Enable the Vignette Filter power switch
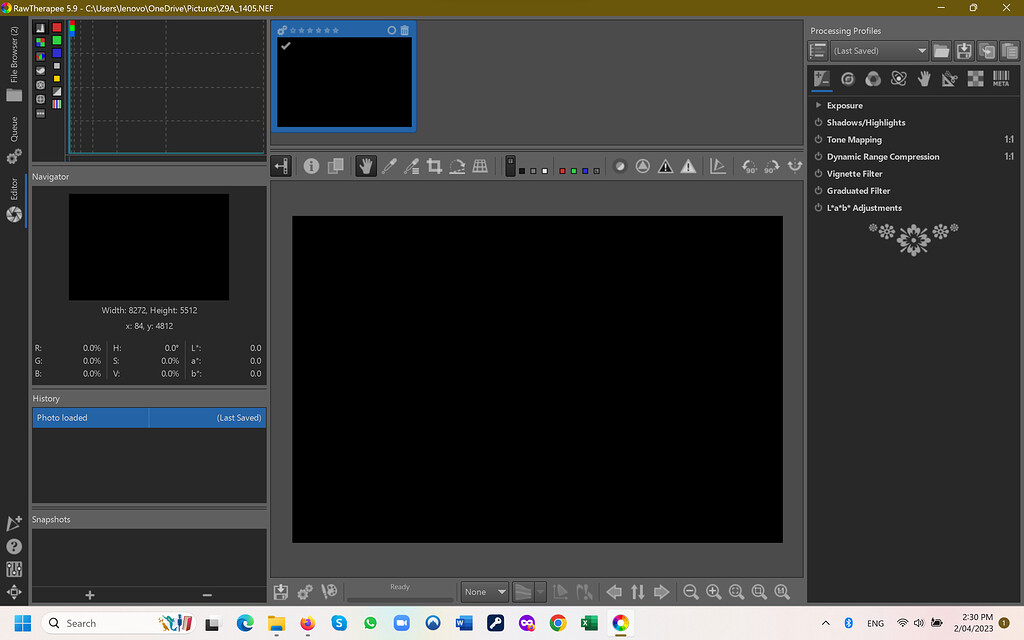Image resolution: width=1024 pixels, height=640 pixels. point(818,173)
